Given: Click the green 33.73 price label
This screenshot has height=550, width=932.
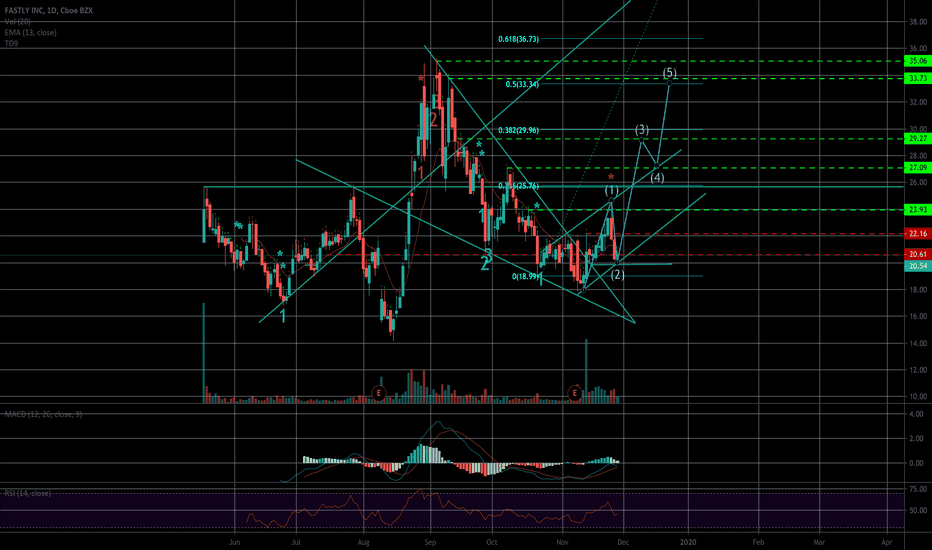Looking at the screenshot, I should click(x=918, y=78).
